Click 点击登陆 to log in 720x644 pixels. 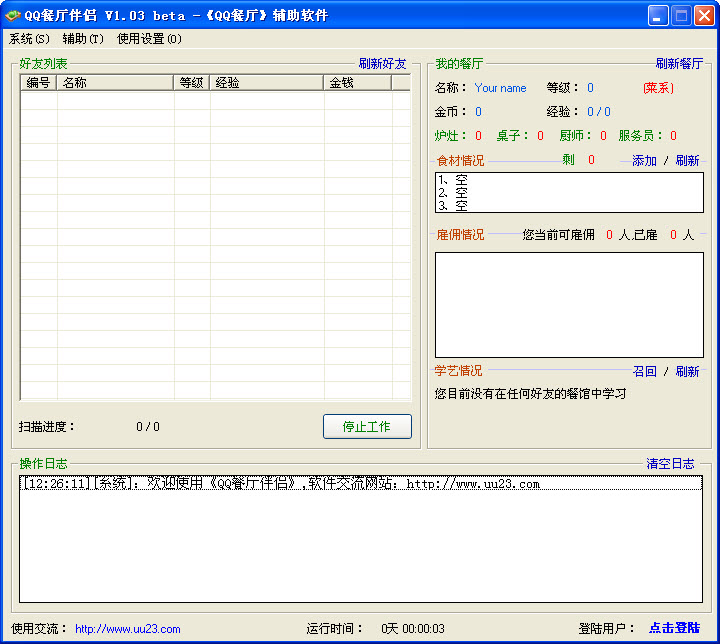[674, 628]
